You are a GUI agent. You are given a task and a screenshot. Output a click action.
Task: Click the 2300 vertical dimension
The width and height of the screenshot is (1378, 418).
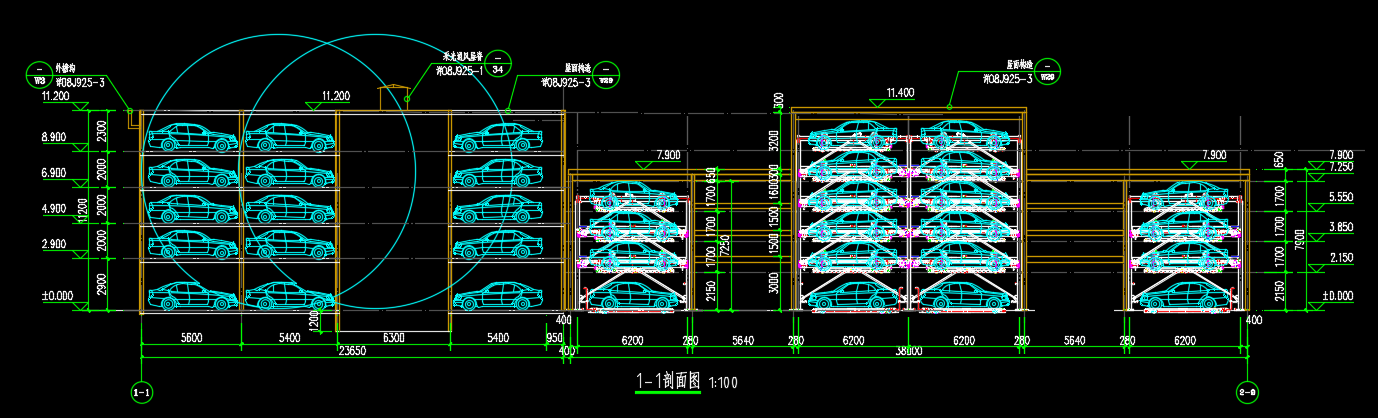click(101, 130)
